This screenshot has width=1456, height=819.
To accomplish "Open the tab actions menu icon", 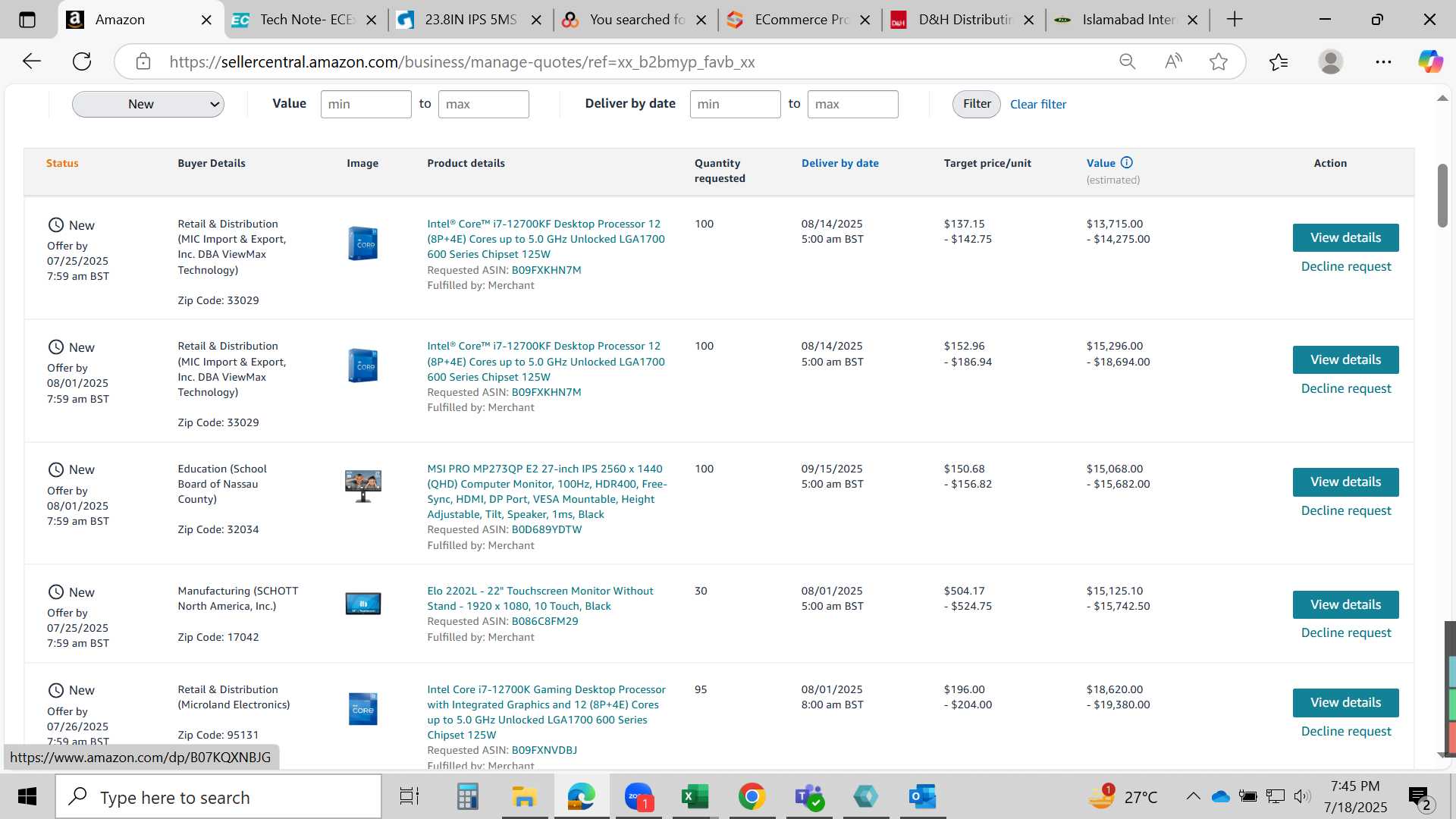I will (x=27, y=20).
